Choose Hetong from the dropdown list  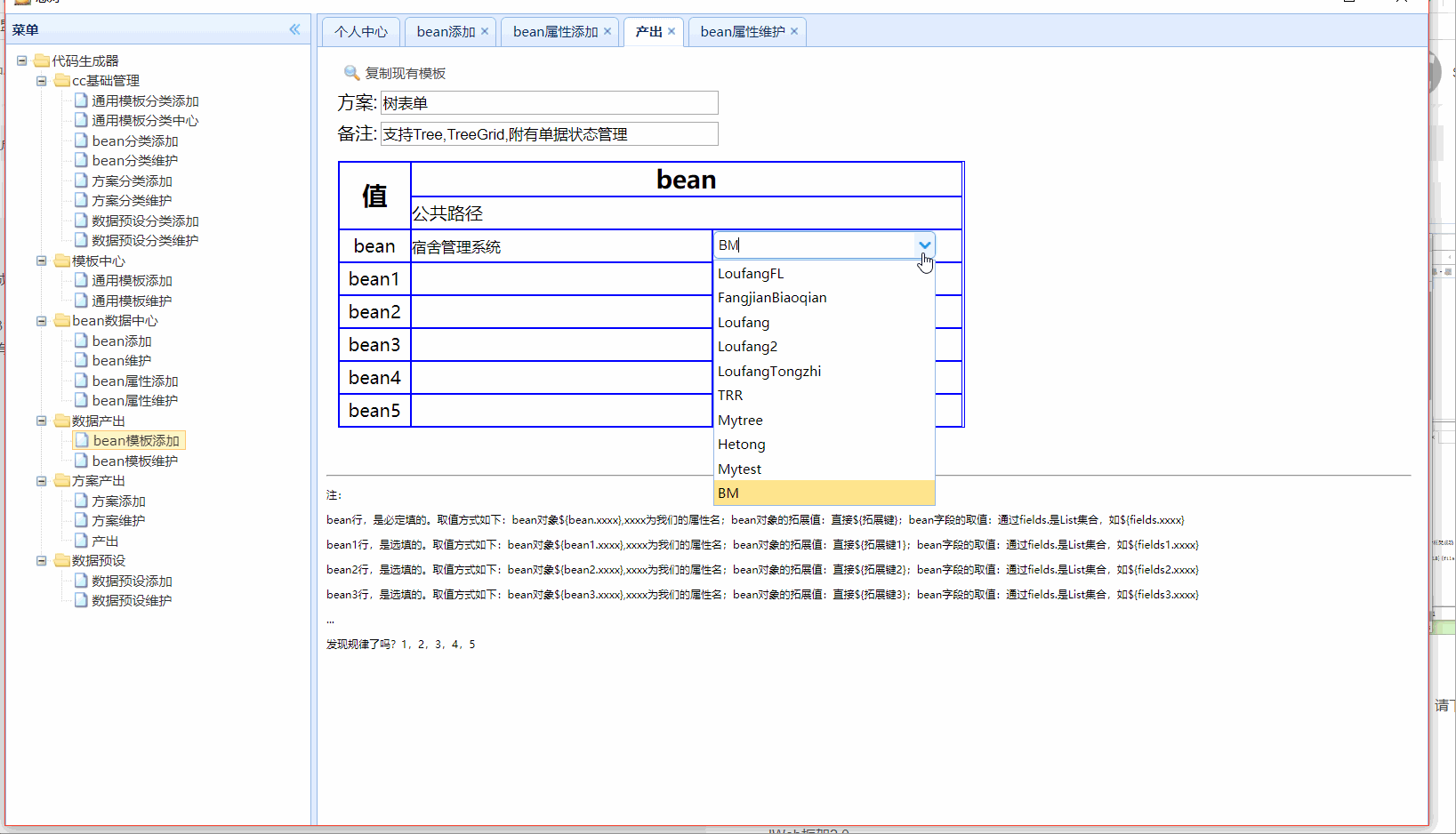pyautogui.click(x=825, y=445)
